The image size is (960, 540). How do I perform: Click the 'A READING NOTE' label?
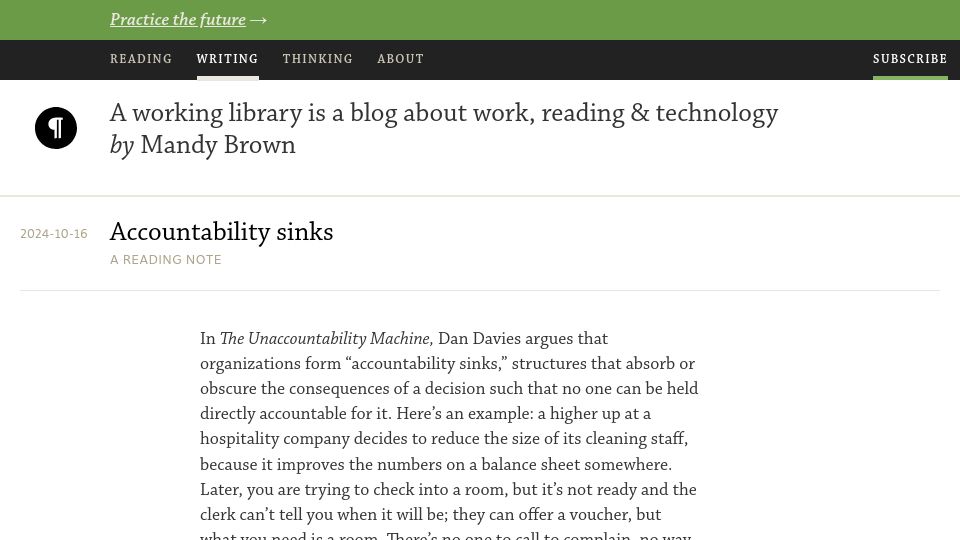coord(166,260)
